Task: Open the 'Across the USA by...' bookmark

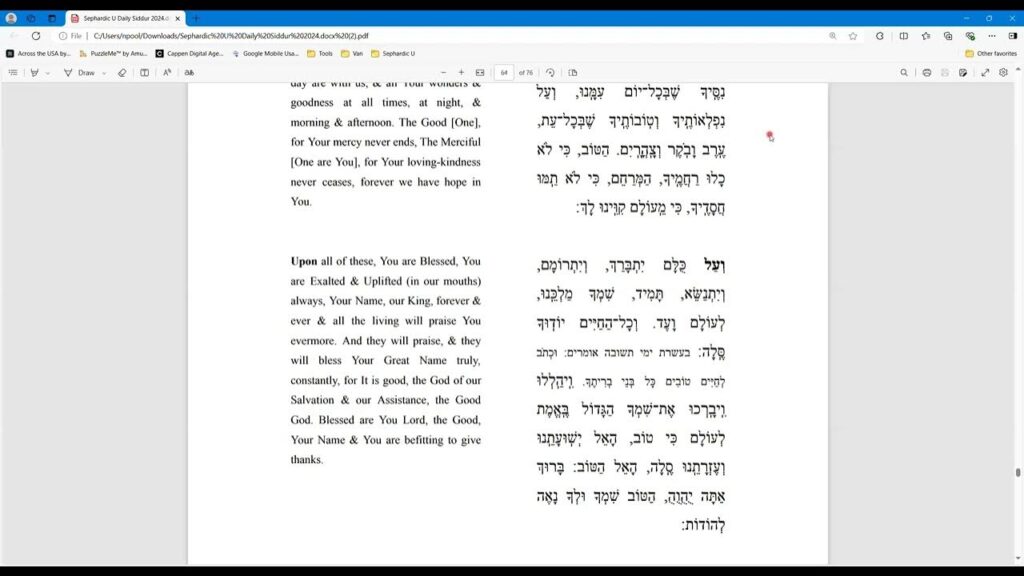Action: pos(38,54)
